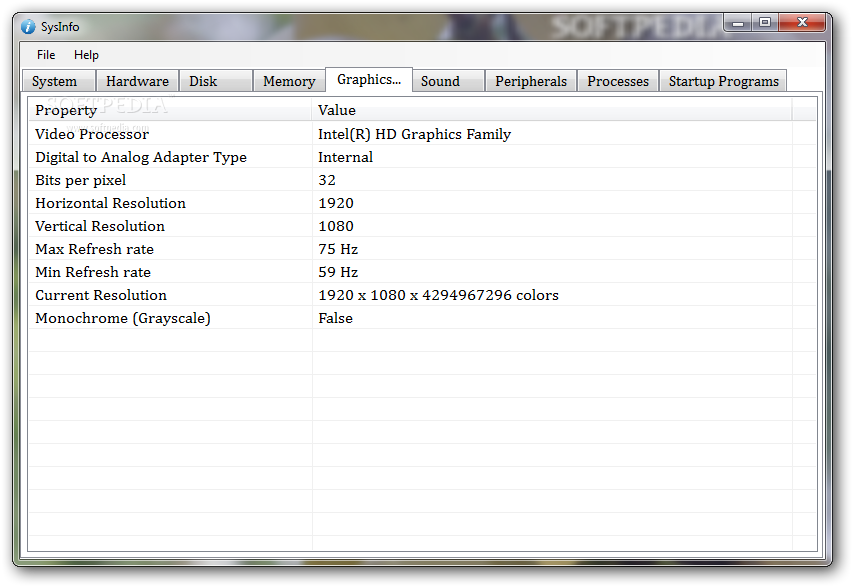Switch to the Hardware tab

click(137, 81)
